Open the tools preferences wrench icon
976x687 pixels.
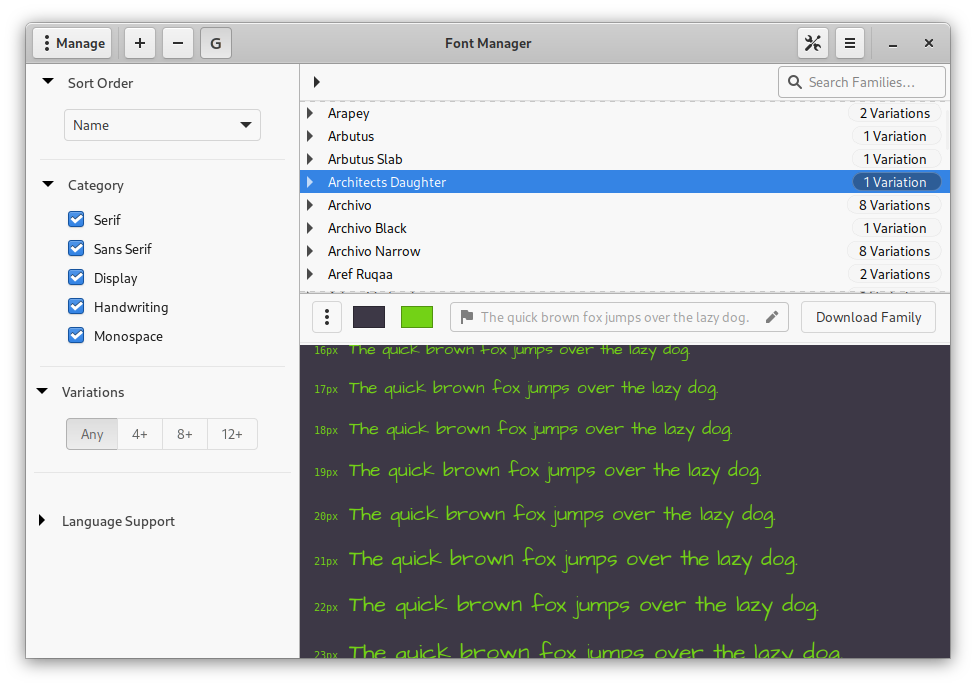812,43
